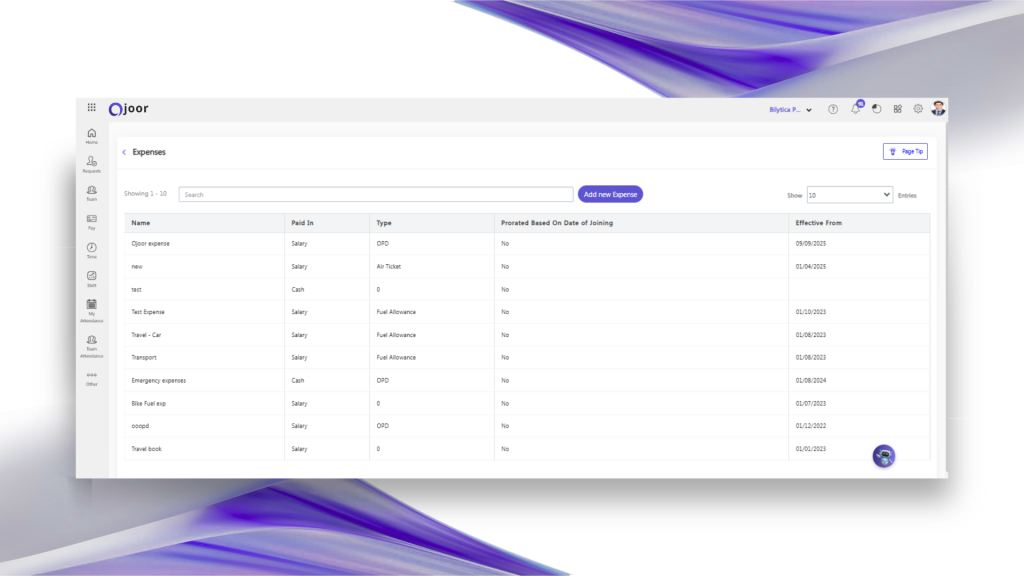Open the dashboard widgets icon in header
The width and height of the screenshot is (1024, 576).
tap(897, 109)
